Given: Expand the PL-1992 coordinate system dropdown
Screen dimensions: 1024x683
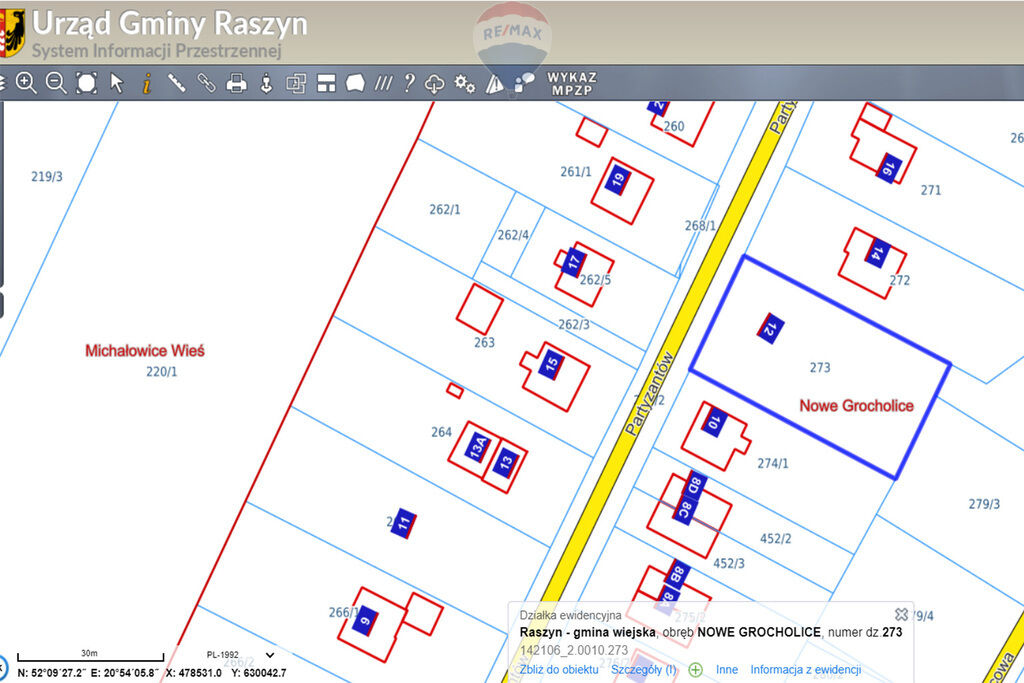Looking at the screenshot, I should point(240,655).
